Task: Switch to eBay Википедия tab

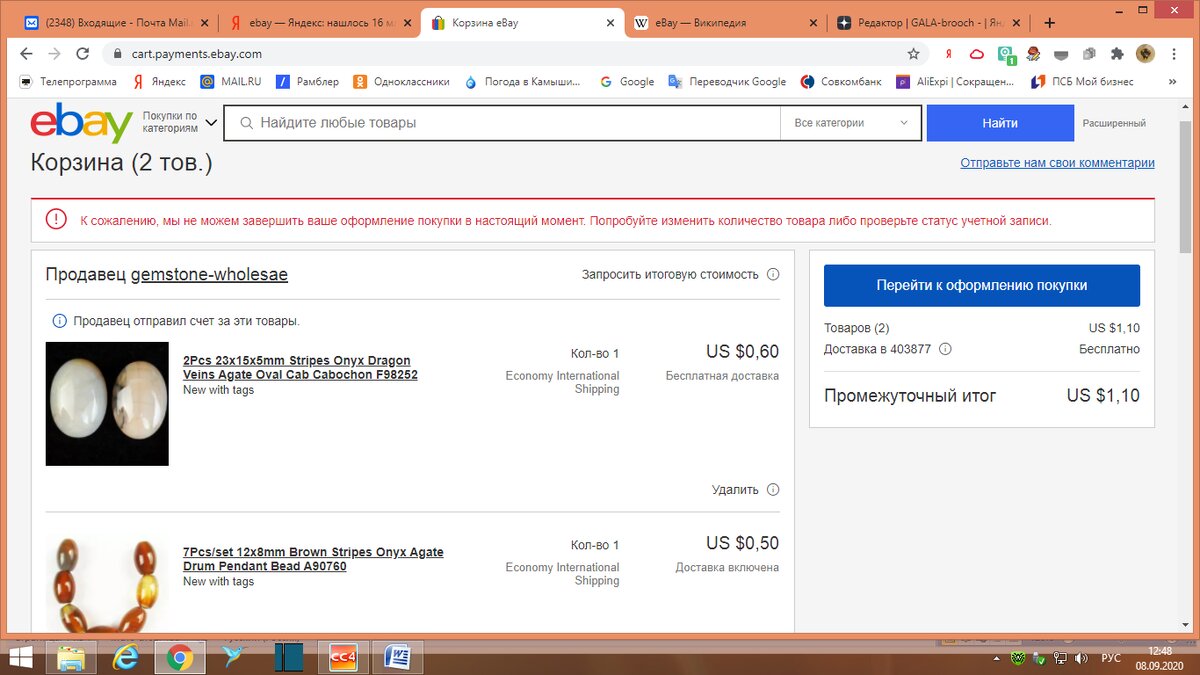Action: 725,23
